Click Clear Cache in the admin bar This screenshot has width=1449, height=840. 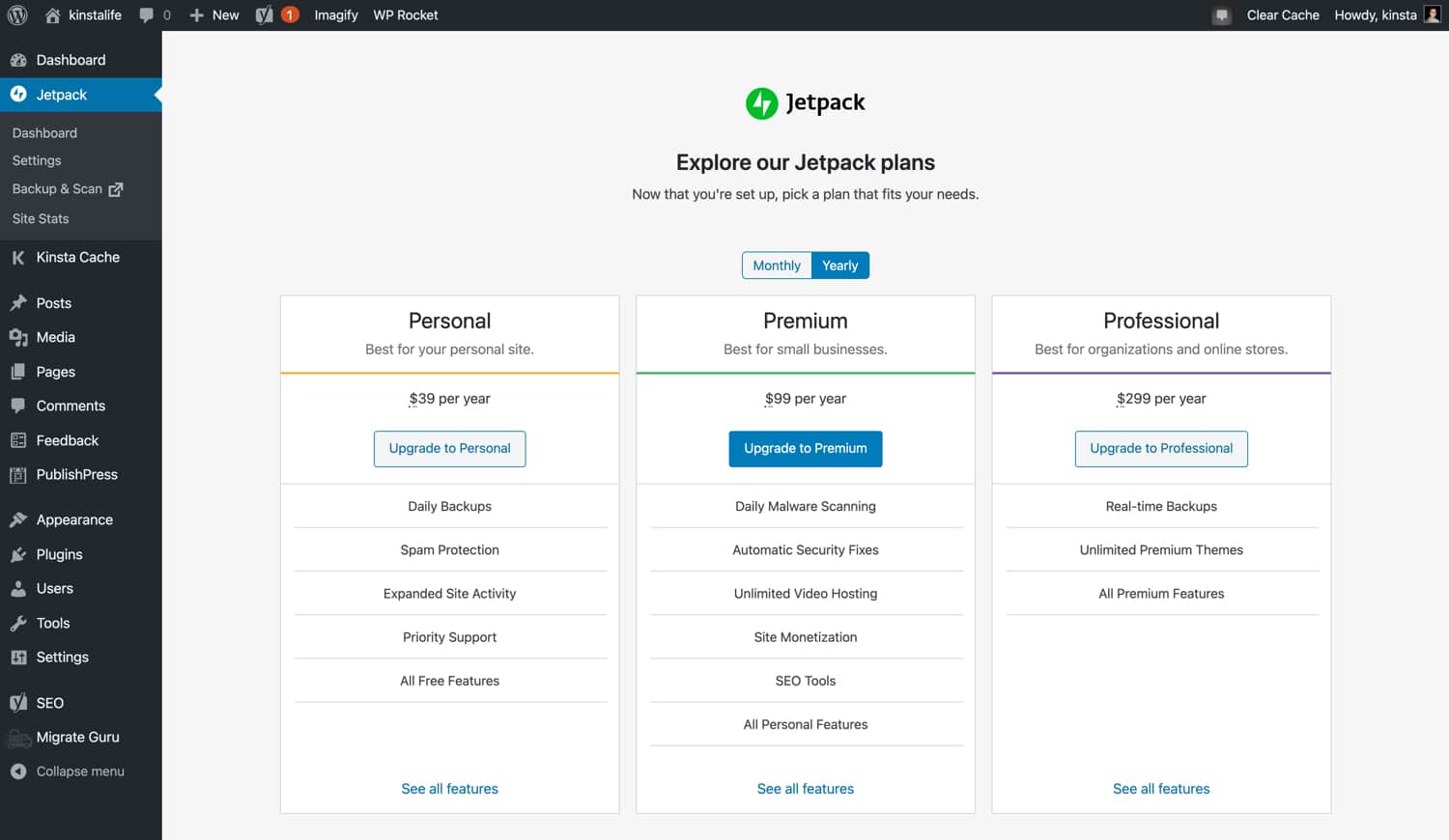(x=1282, y=14)
